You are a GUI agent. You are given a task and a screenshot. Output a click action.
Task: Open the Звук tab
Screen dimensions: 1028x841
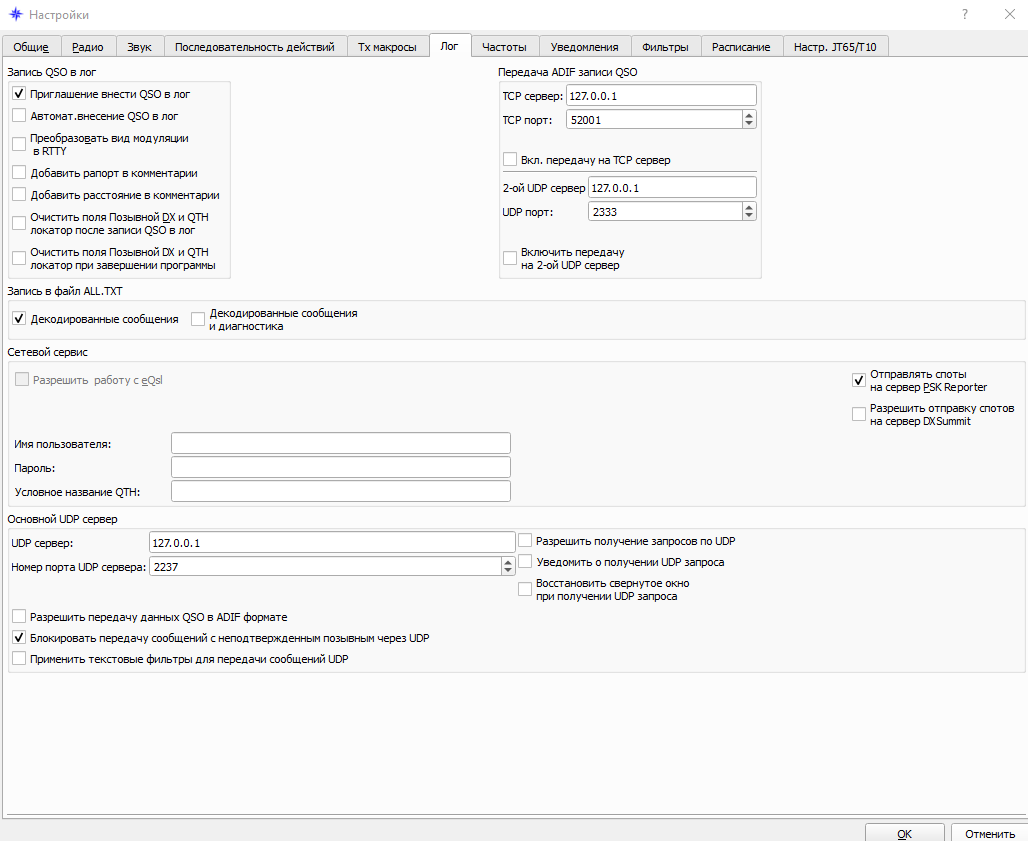point(140,47)
